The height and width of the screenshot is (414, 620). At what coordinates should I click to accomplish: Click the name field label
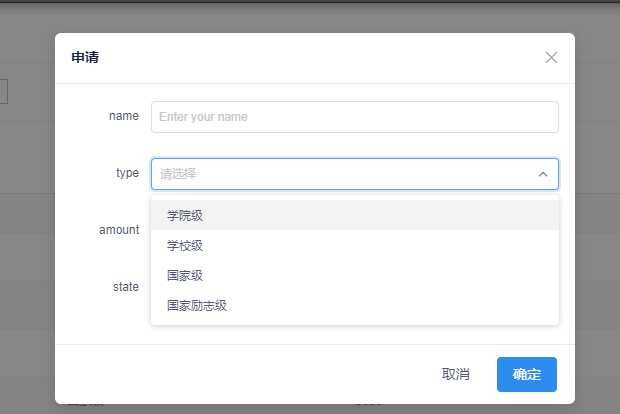[124, 116]
